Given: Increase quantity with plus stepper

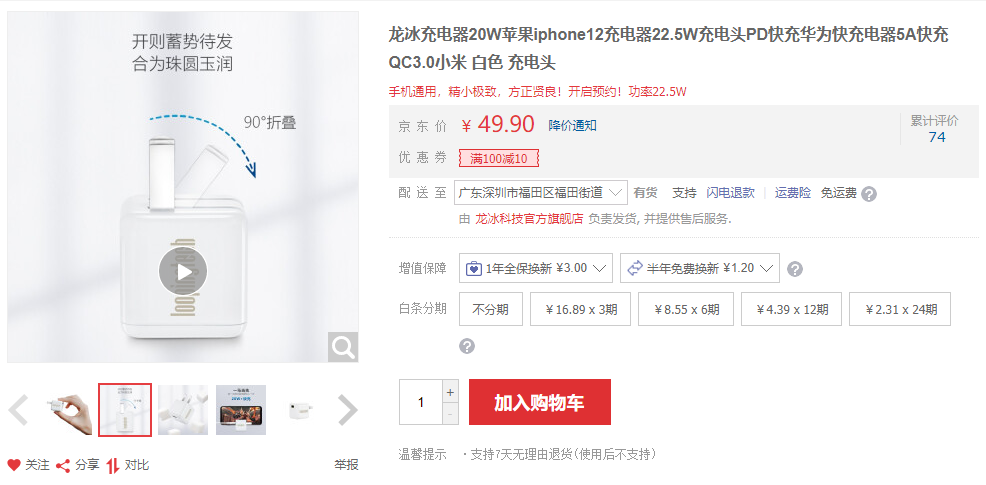Looking at the screenshot, I should tap(450, 393).
